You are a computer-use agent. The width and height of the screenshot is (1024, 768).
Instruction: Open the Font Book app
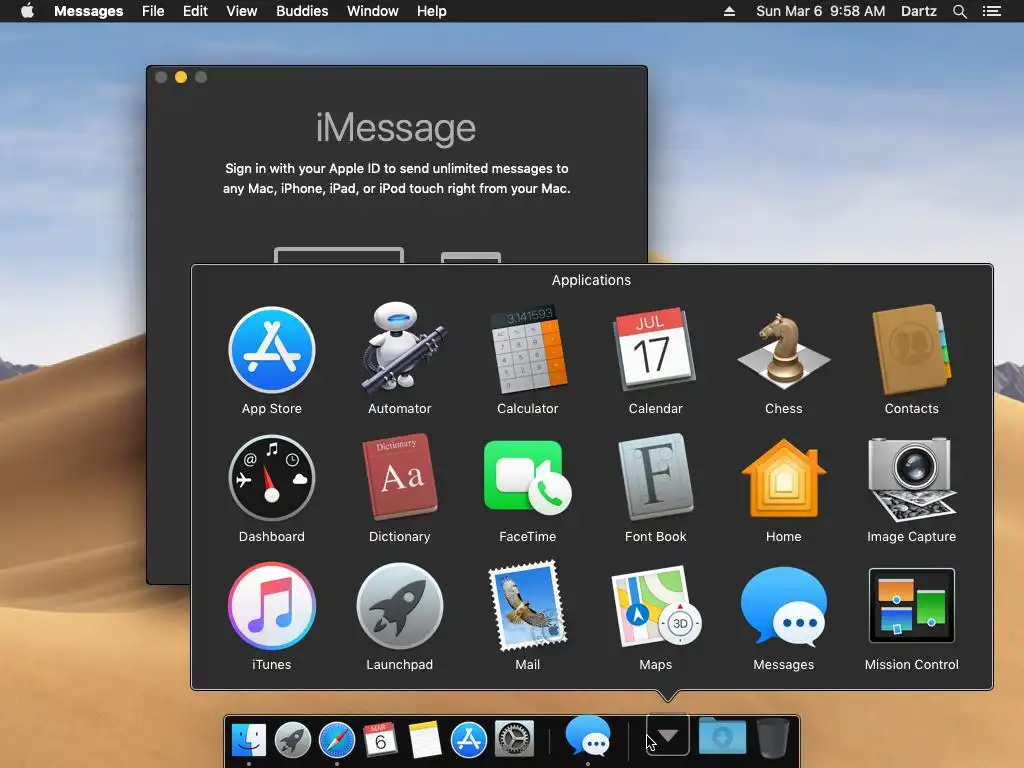coord(655,477)
